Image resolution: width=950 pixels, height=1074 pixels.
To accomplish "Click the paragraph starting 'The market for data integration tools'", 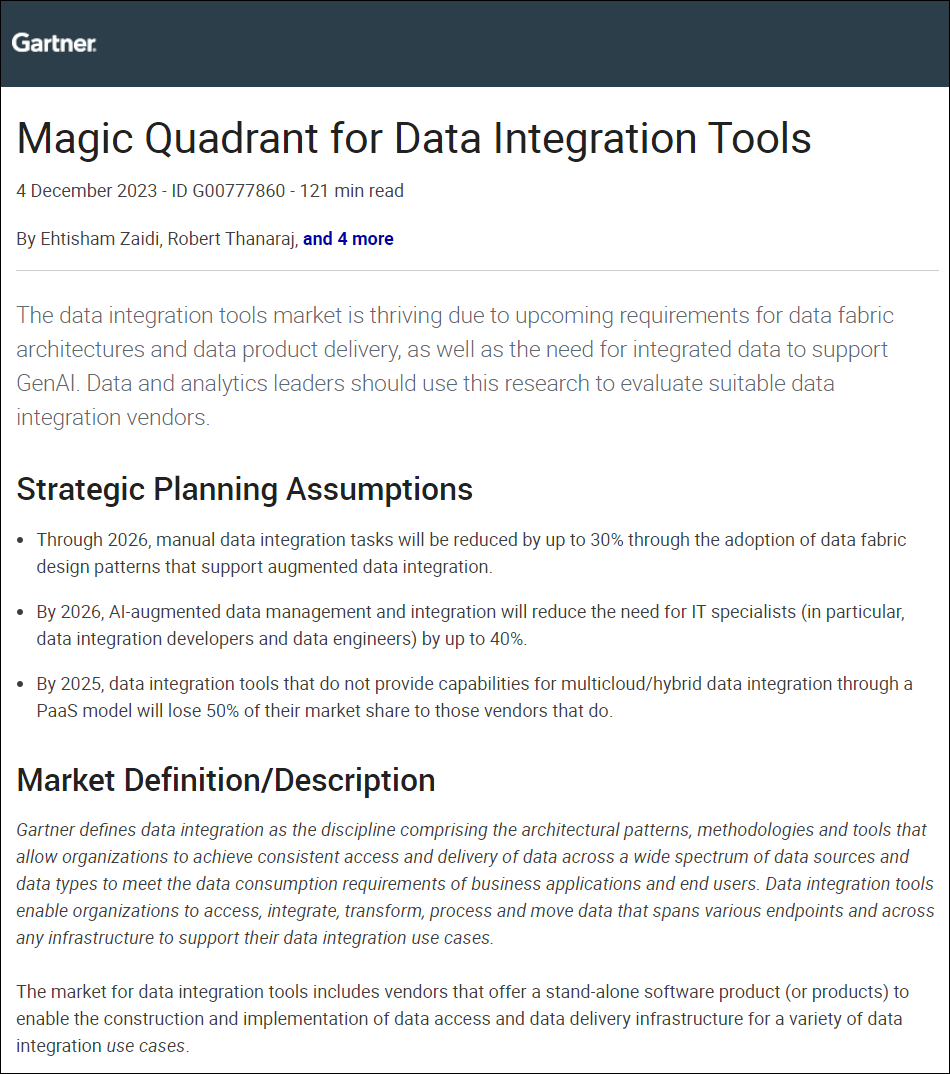I will tap(460, 1018).
